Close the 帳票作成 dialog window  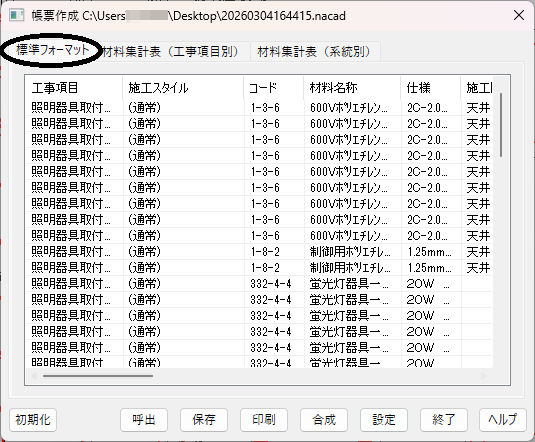tap(519, 15)
